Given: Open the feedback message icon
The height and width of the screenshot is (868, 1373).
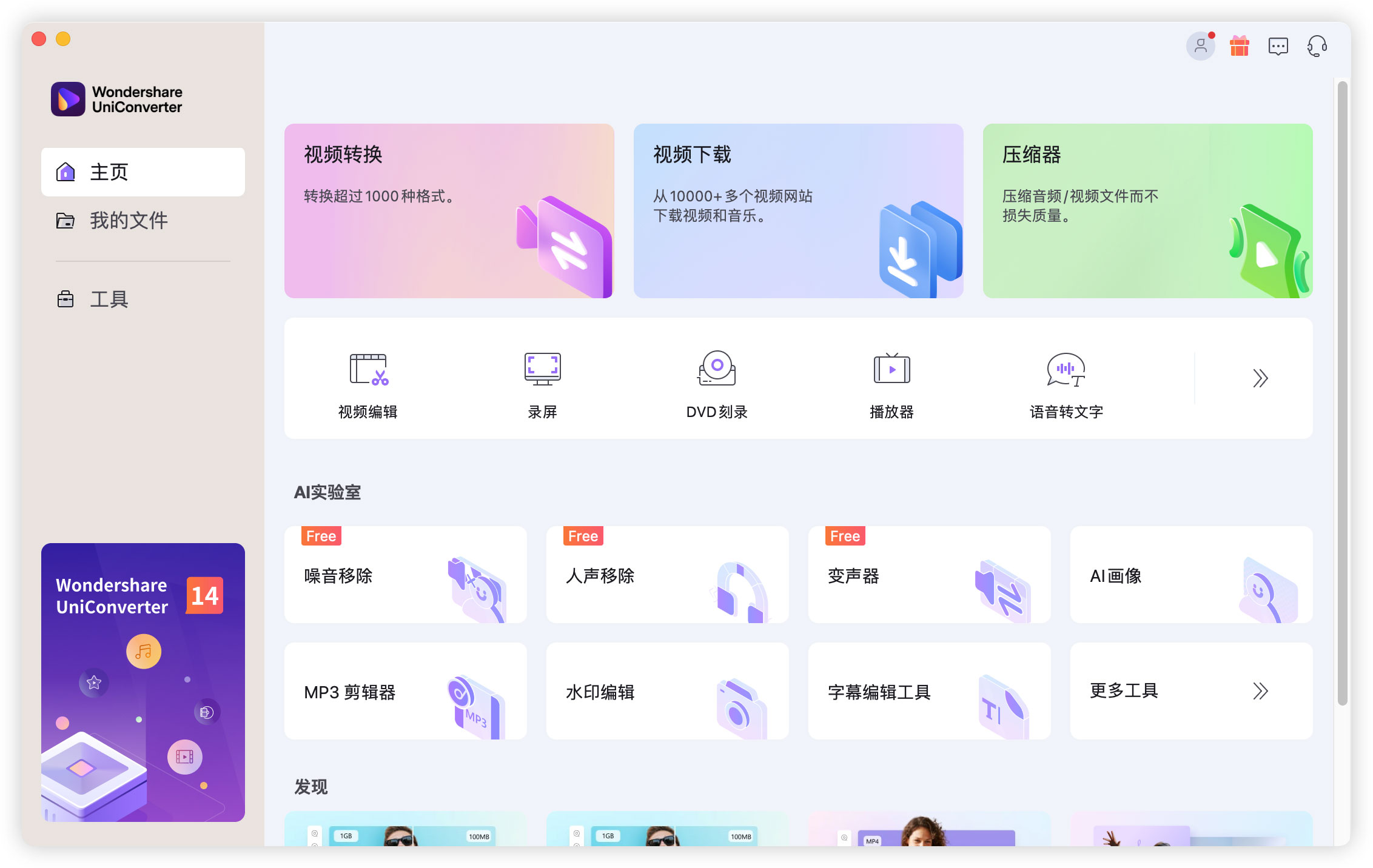Looking at the screenshot, I should point(1278,46).
